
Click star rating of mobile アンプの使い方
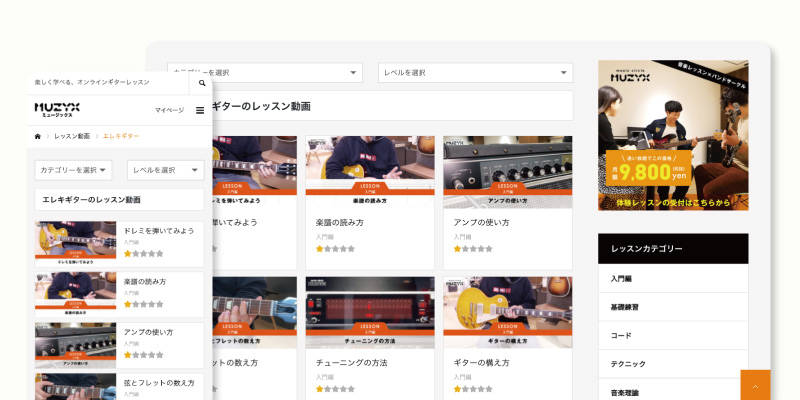coord(144,355)
